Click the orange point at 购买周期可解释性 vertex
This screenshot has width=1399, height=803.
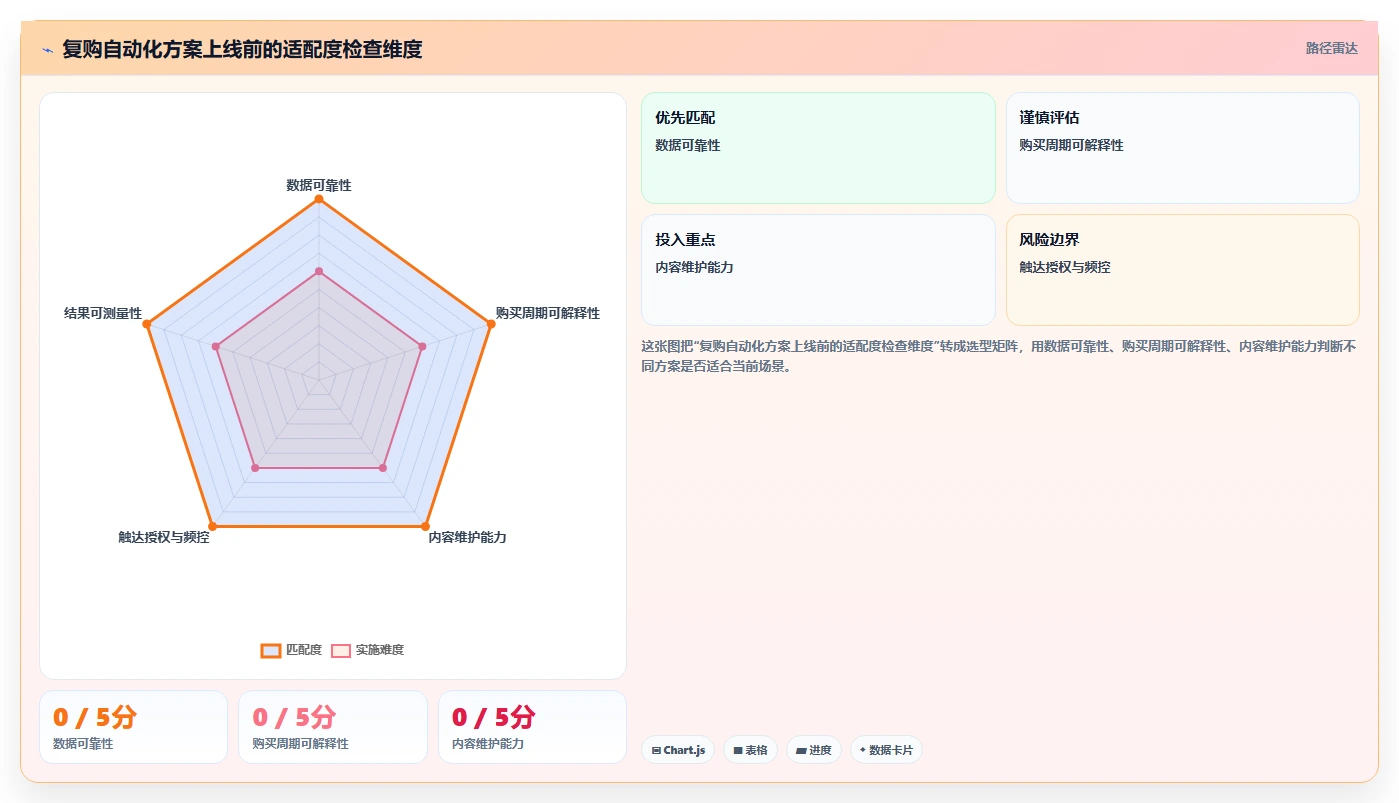[491, 324]
